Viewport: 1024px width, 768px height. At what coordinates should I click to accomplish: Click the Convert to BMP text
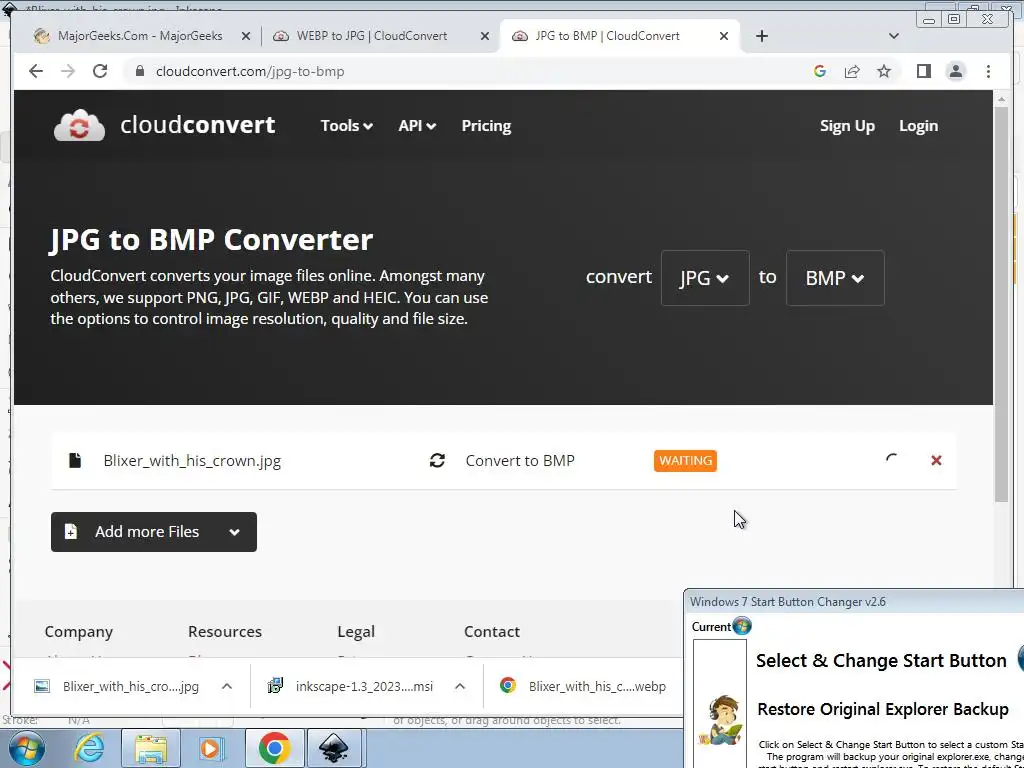click(520, 460)
